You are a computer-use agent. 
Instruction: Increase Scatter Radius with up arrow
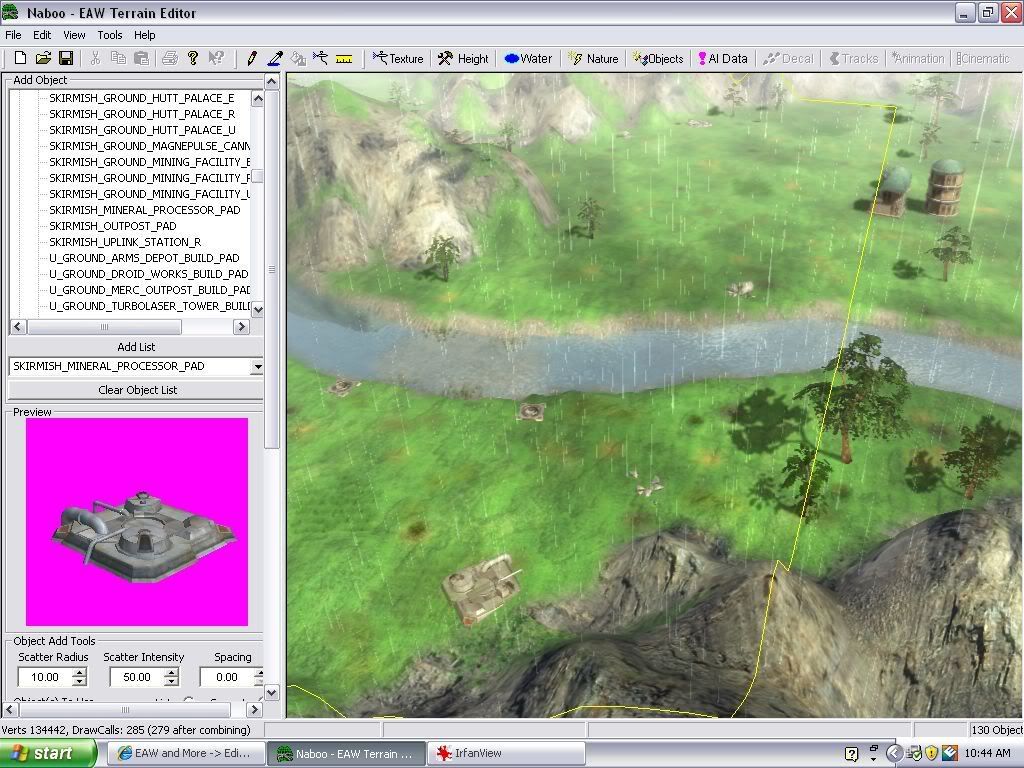tap(79, 673)
